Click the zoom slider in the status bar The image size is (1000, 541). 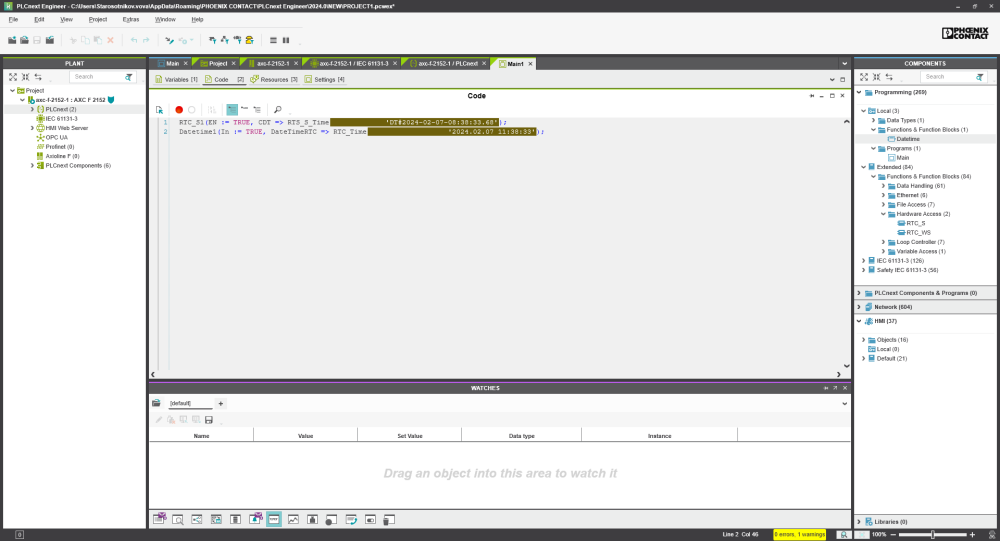[932, 534]
